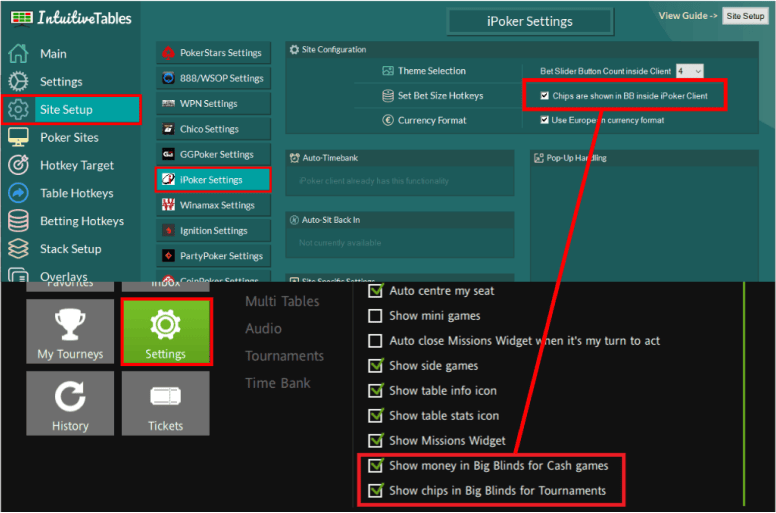Toggle Show money in Big Blinds checkbox
Screen dimensions: 776x513
[x=375, y=466]
